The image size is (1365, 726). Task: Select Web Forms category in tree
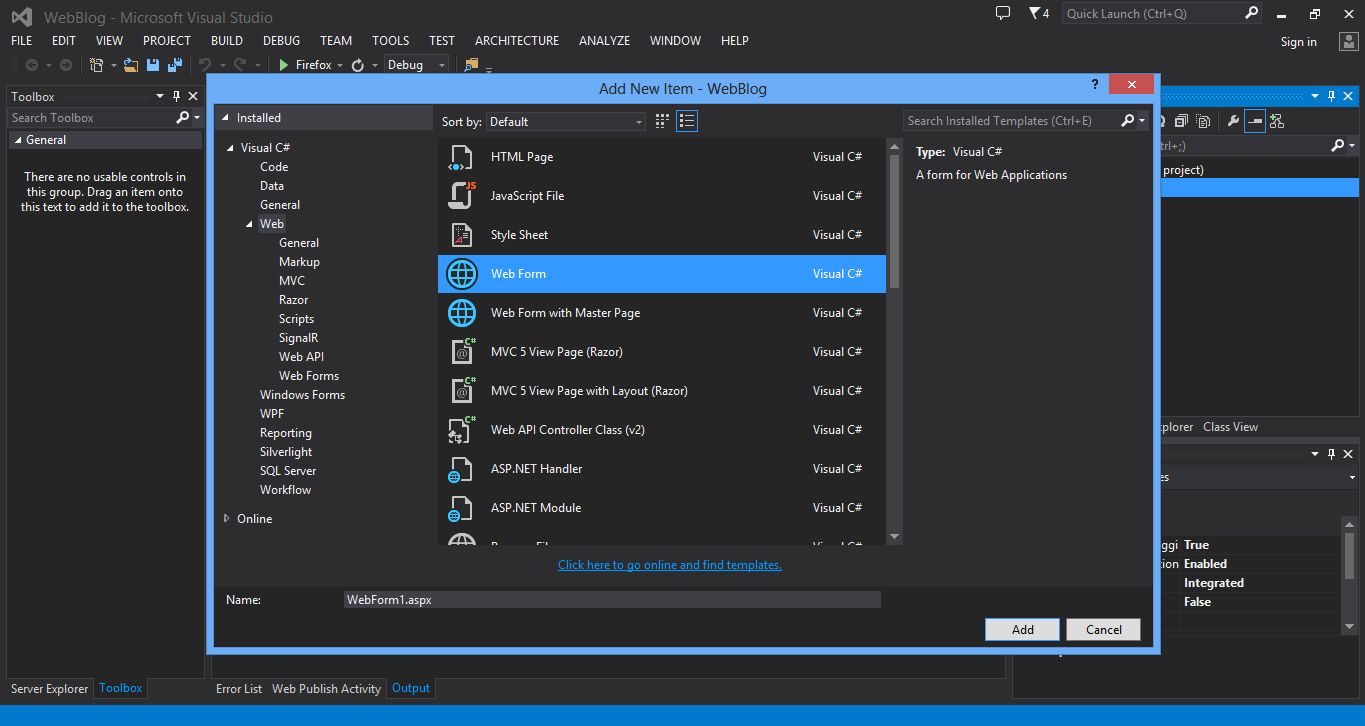pos(309,376)
